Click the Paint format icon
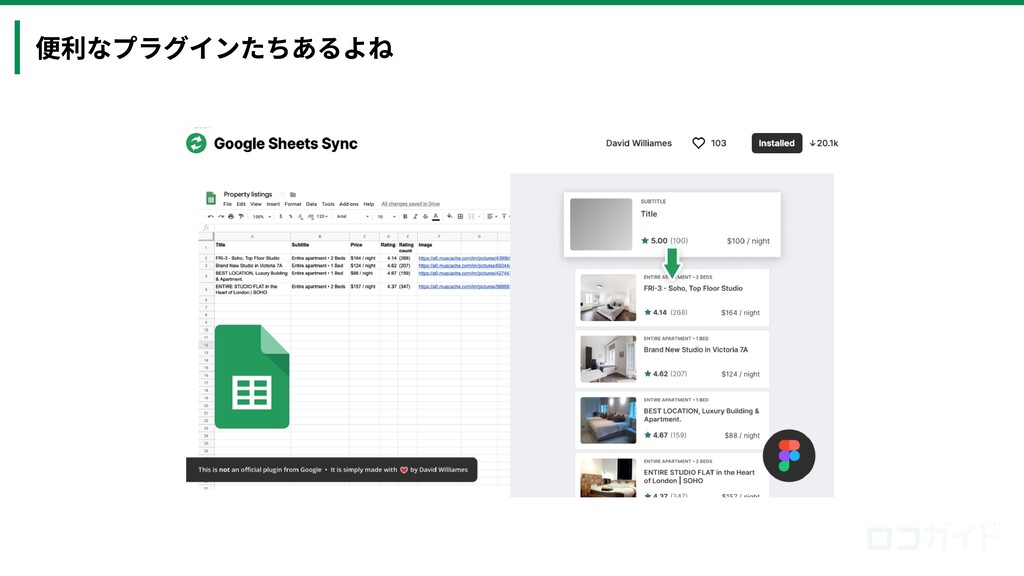Viewport: 1024px width, 576px height. 241,216
